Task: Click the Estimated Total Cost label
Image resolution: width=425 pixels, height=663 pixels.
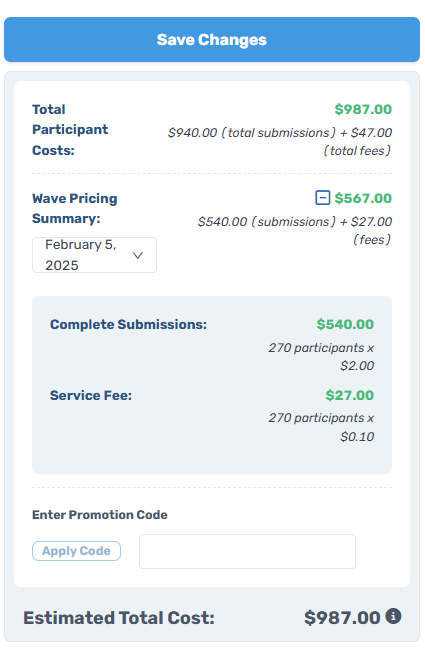Action: (119, 618)
